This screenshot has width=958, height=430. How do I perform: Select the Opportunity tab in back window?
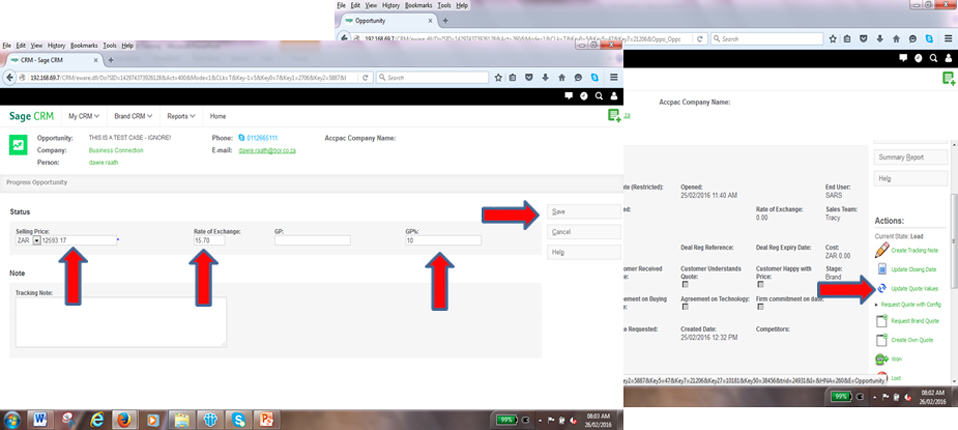[389, 21]
